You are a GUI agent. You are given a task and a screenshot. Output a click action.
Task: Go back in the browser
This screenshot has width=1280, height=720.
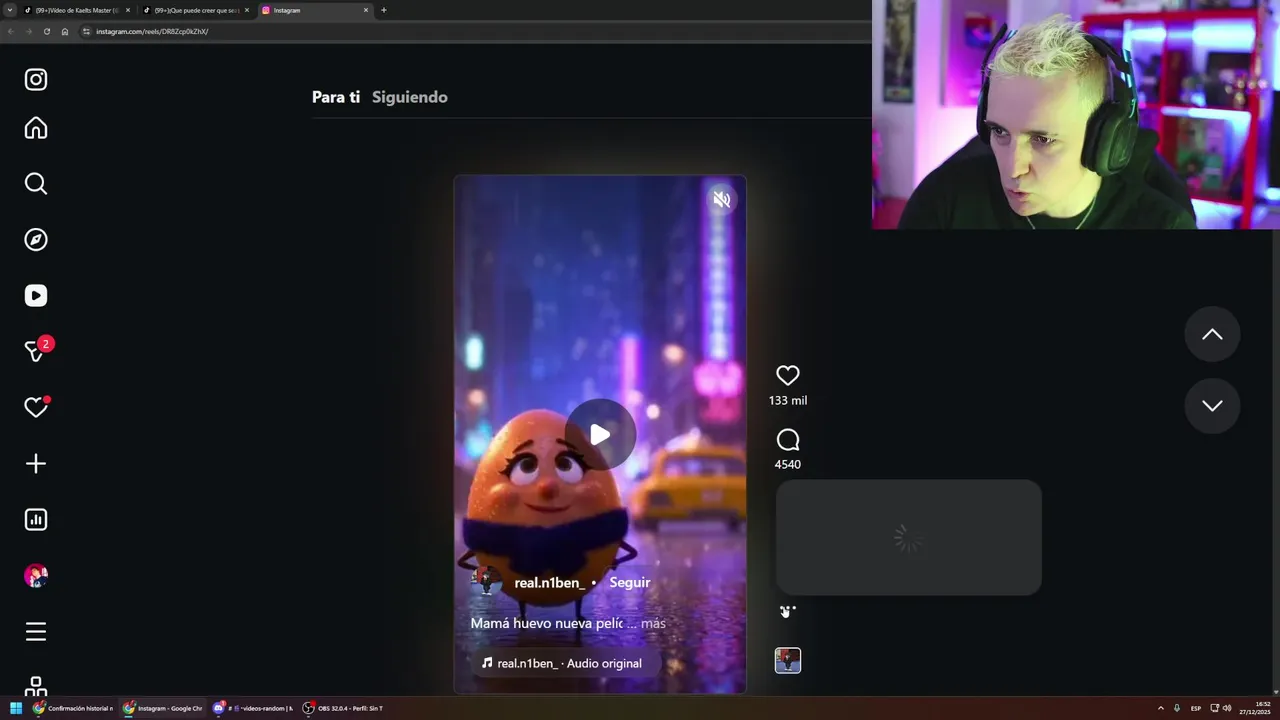(10, 31)
